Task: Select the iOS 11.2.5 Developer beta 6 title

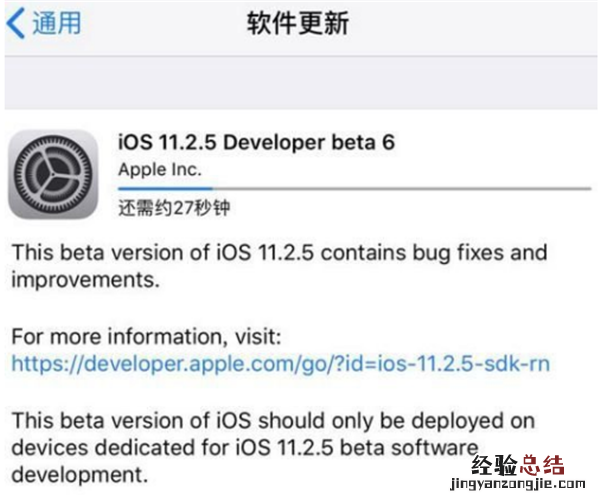Action: click(256, 142)
